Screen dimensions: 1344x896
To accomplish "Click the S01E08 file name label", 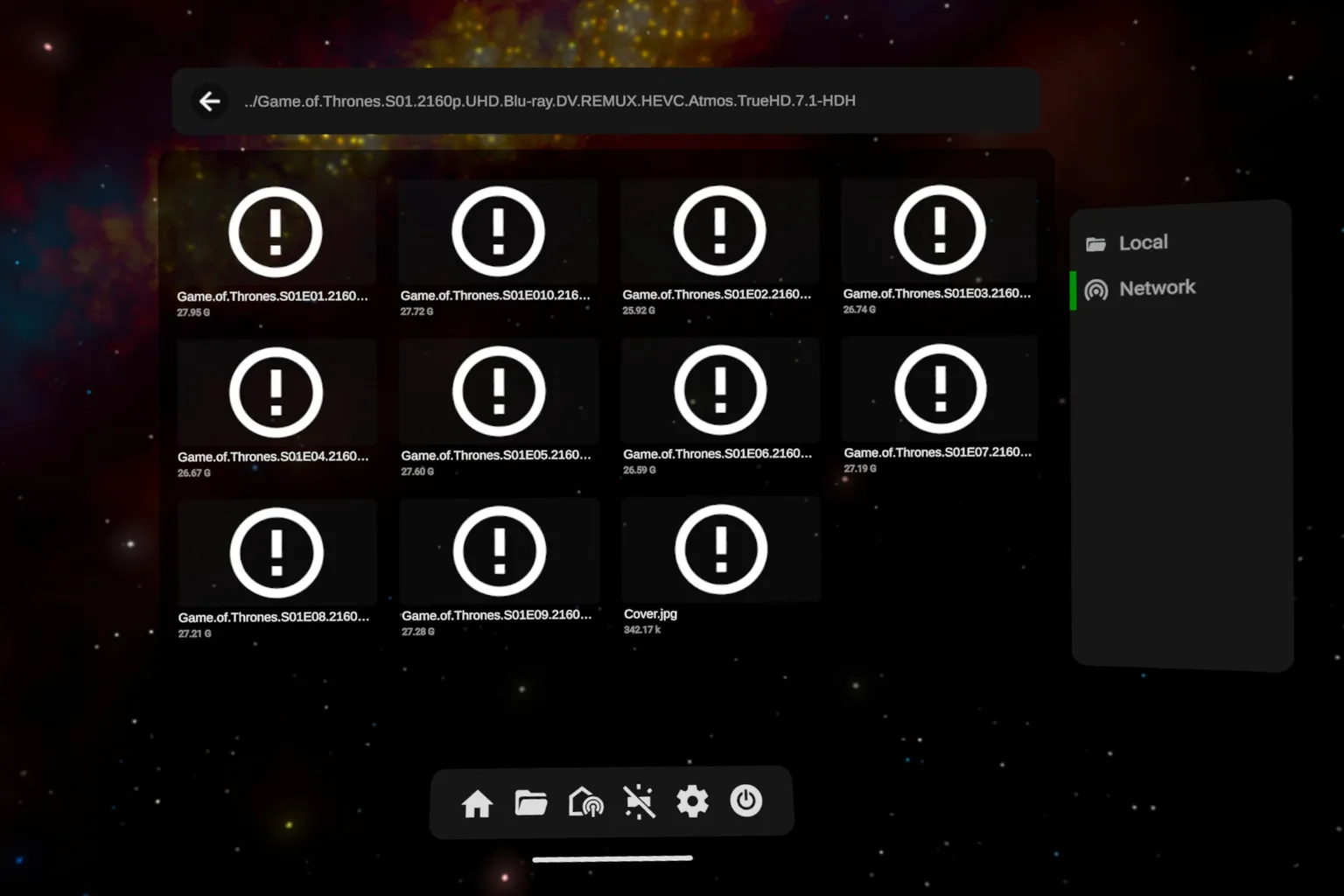I will (274, 618).
